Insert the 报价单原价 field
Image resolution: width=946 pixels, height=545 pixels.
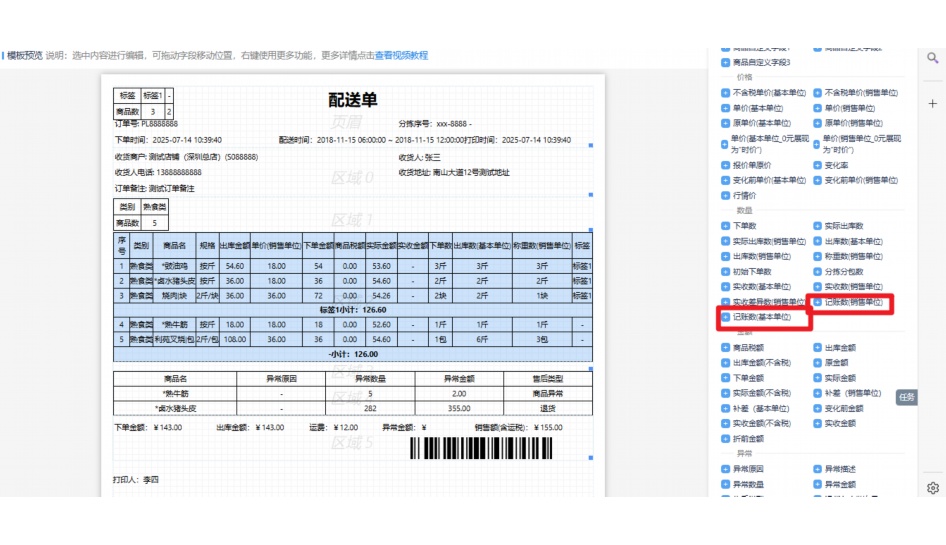pos(752,165)
